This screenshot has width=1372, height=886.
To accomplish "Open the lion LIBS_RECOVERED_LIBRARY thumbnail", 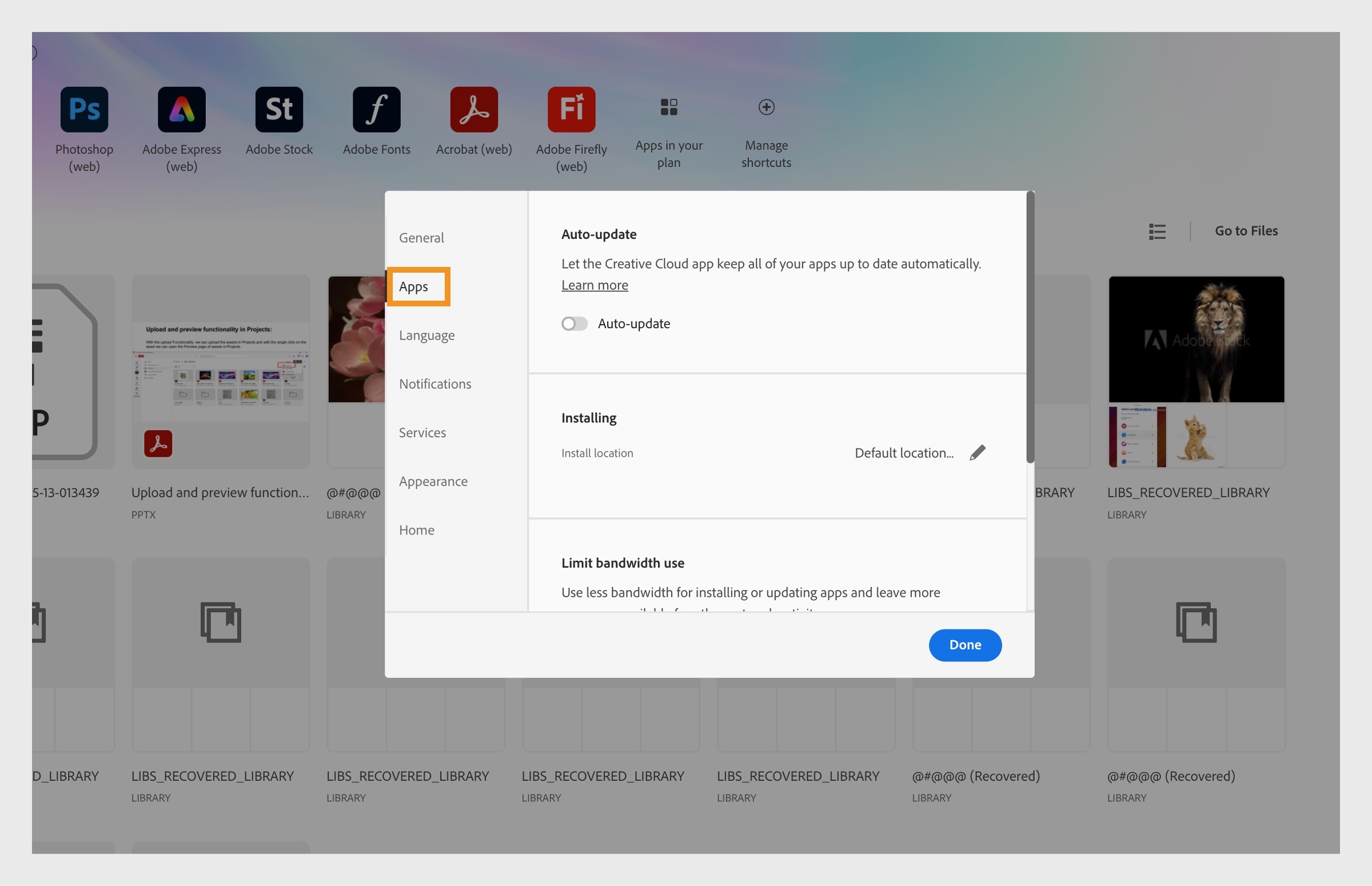I will pyautogui.click(x=1196, y=339).
